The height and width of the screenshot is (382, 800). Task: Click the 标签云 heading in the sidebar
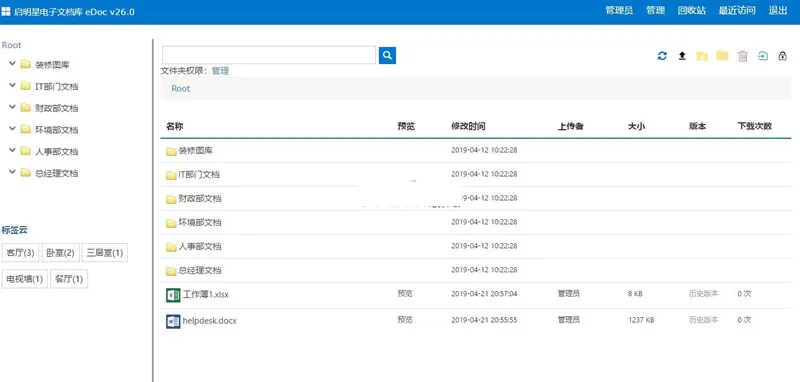pyautogui.click(x=14, y=230)
